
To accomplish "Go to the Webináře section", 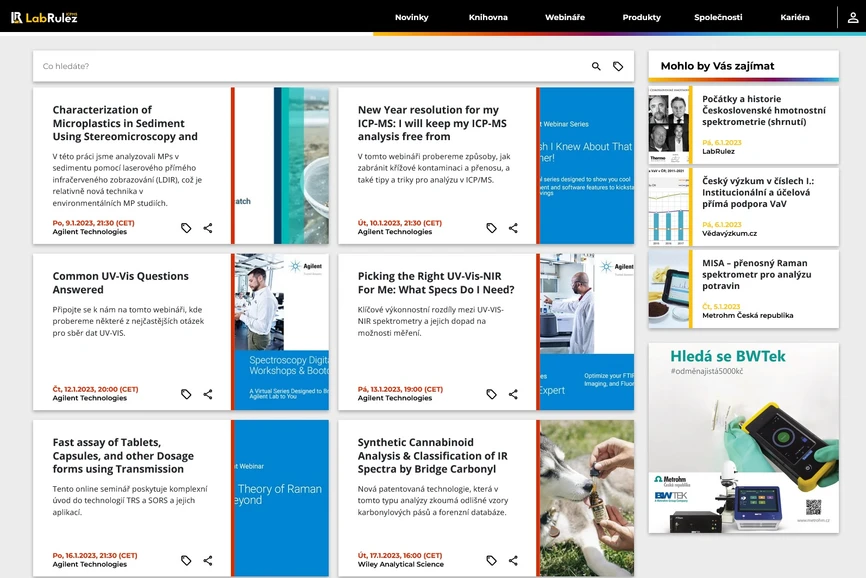I will click(565, 18).
